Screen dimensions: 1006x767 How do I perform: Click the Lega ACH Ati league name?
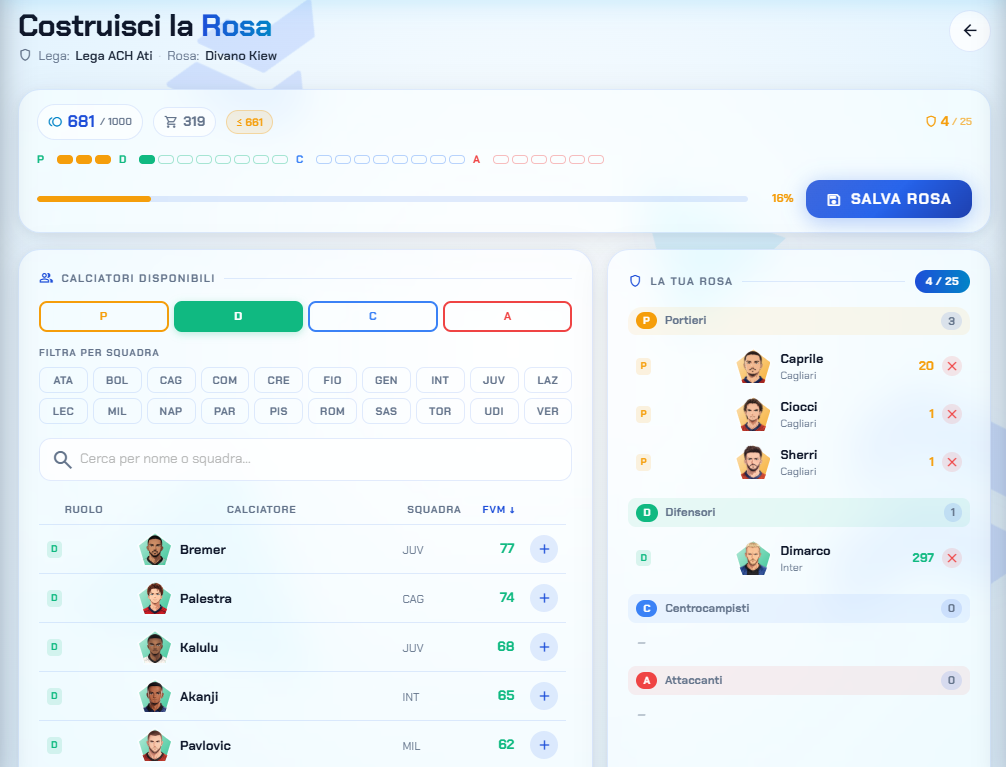pos(114,56)
